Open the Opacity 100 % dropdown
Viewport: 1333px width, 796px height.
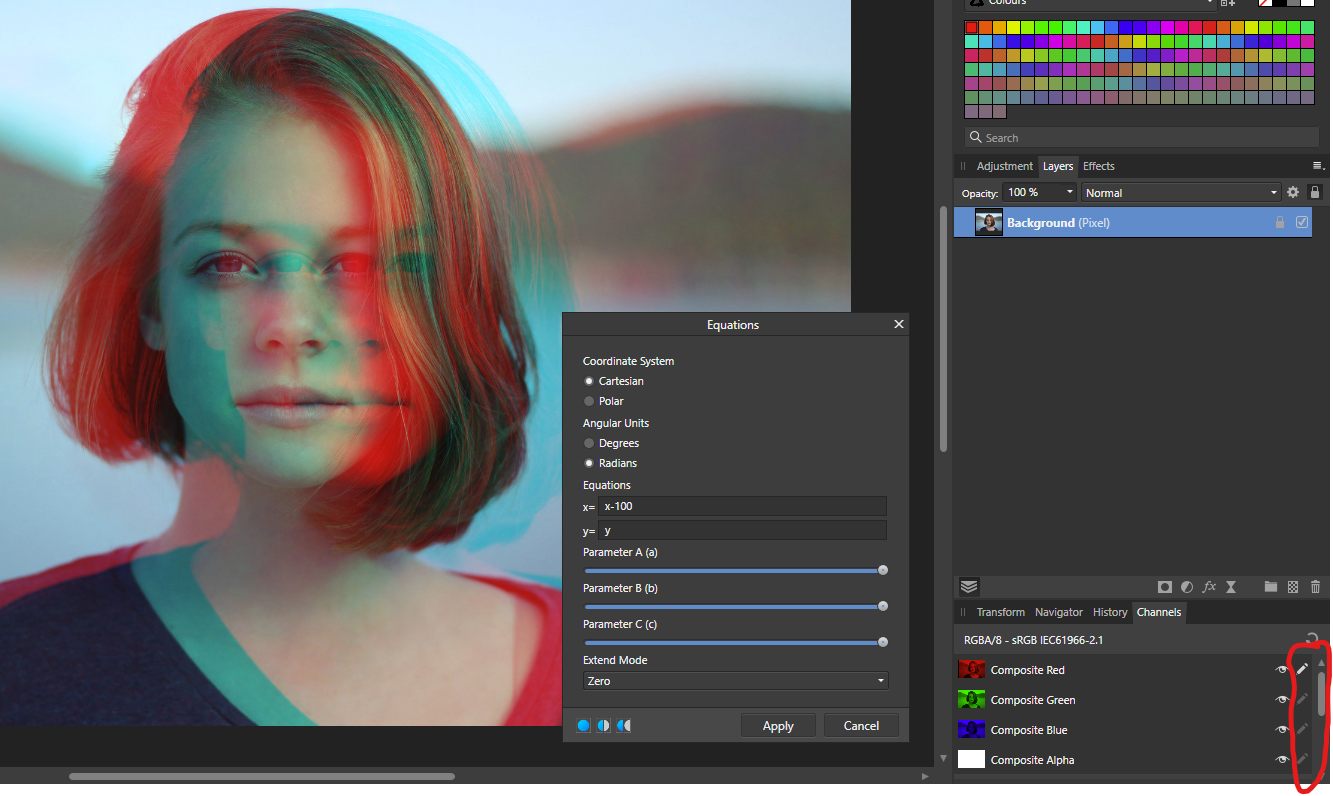[1039, 192]
